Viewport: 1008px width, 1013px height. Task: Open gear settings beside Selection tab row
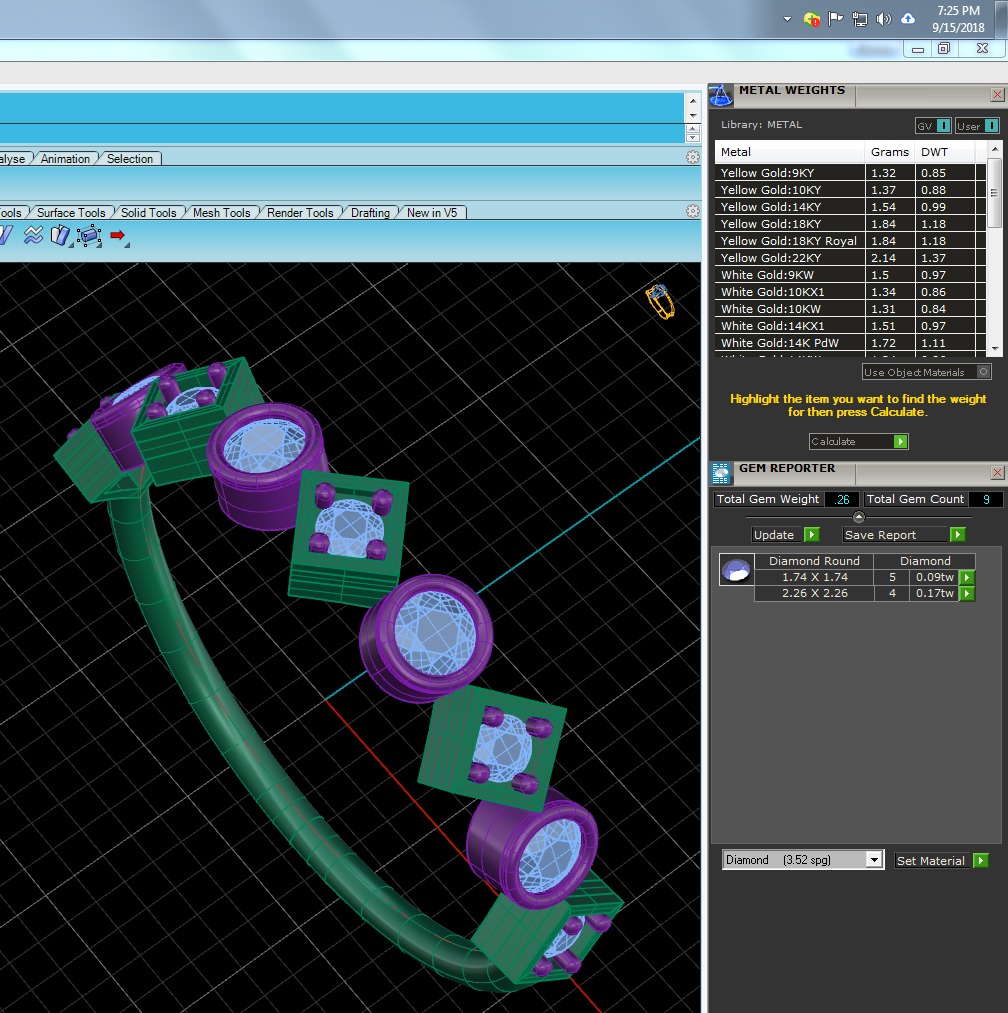point(693,157)
